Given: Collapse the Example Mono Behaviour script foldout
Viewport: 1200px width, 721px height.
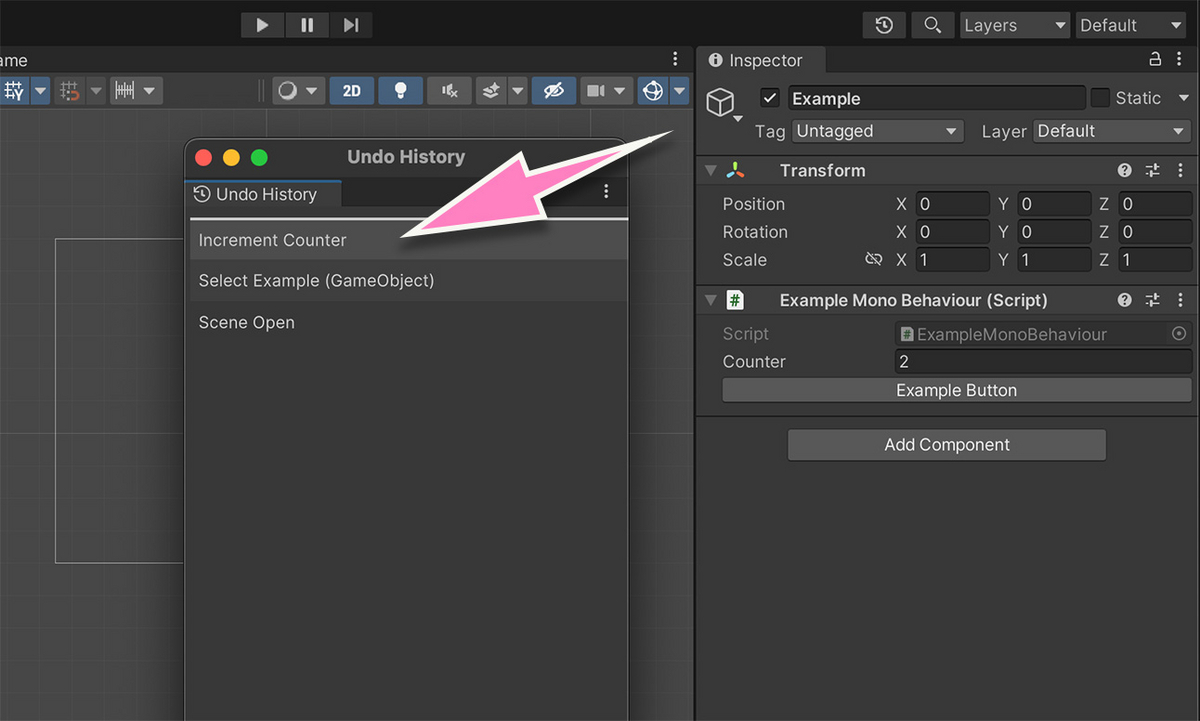Looking at the screenshot, I should pos(710,300).
